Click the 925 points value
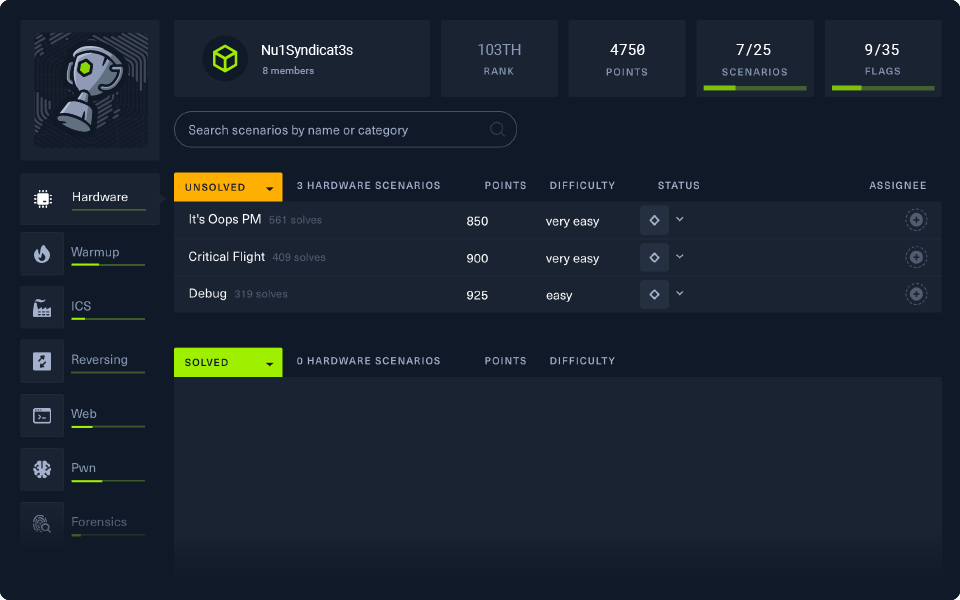The image size is (960, 600). [477, 295]
